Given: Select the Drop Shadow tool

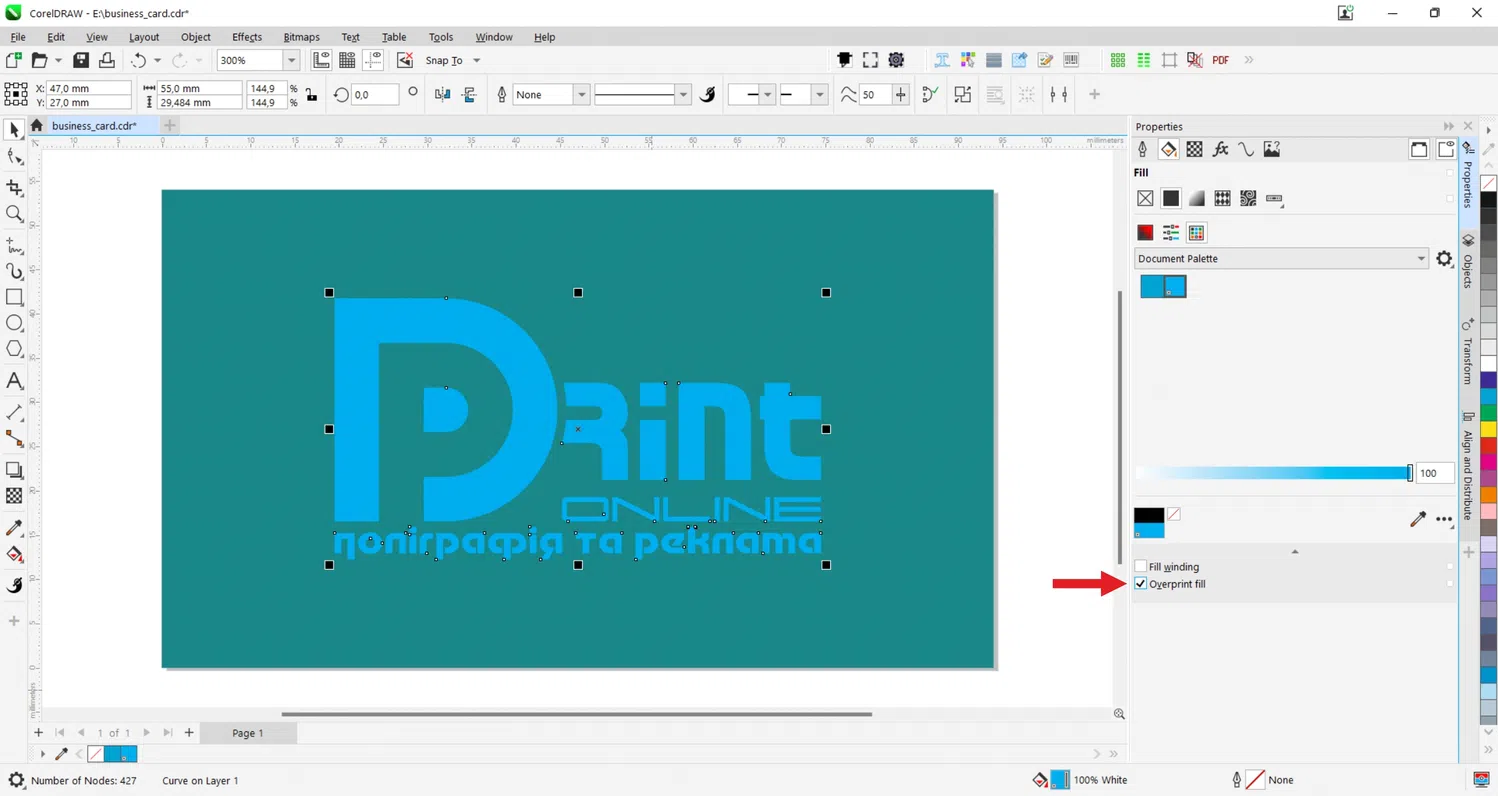Looking at the screenshot, I should (14, 469).
